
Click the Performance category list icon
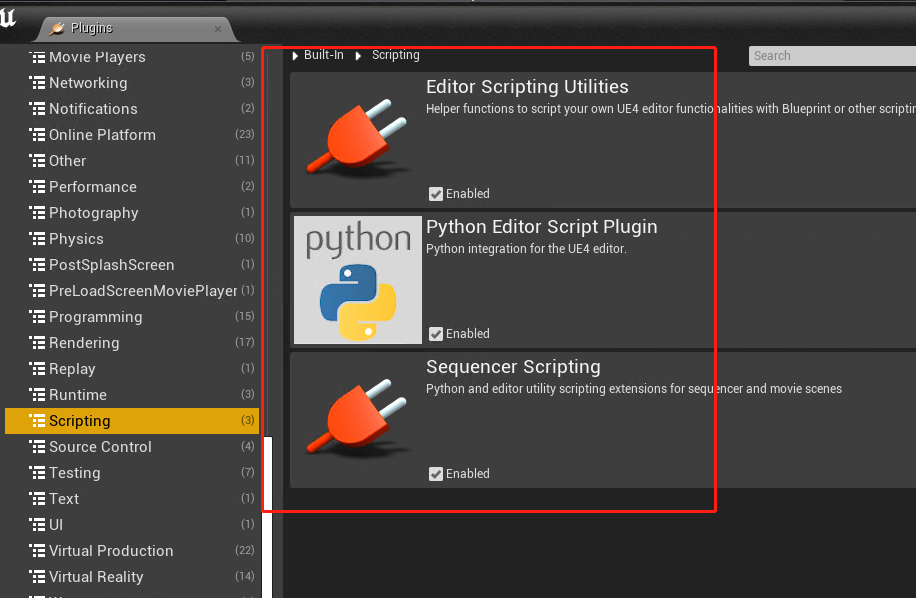(x=37, y=187)
